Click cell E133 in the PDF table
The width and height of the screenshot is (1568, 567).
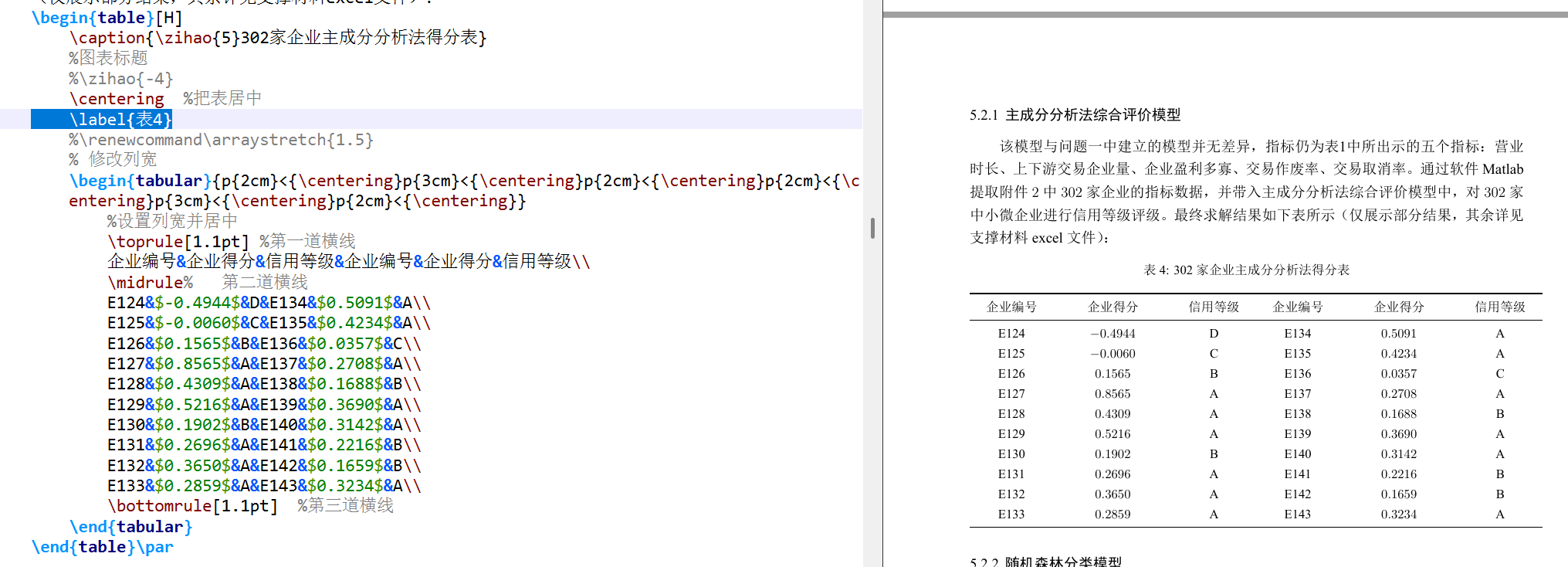pos(1011,514)
